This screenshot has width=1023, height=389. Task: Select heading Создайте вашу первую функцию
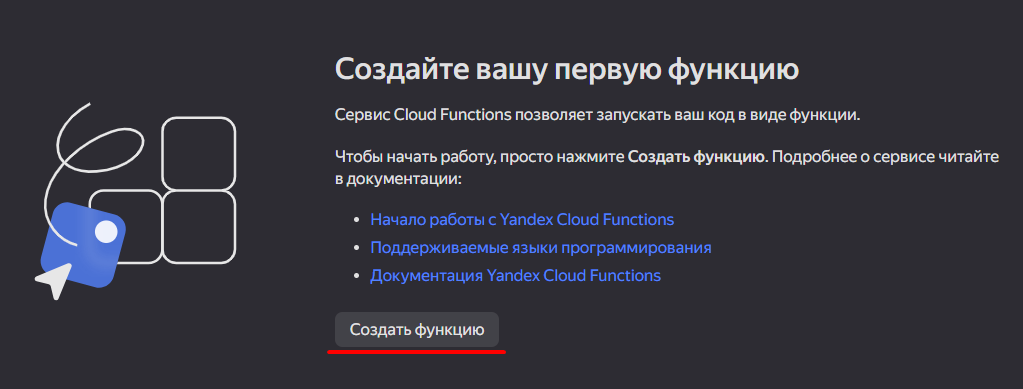pyautogui.click(x=567, y=69)
